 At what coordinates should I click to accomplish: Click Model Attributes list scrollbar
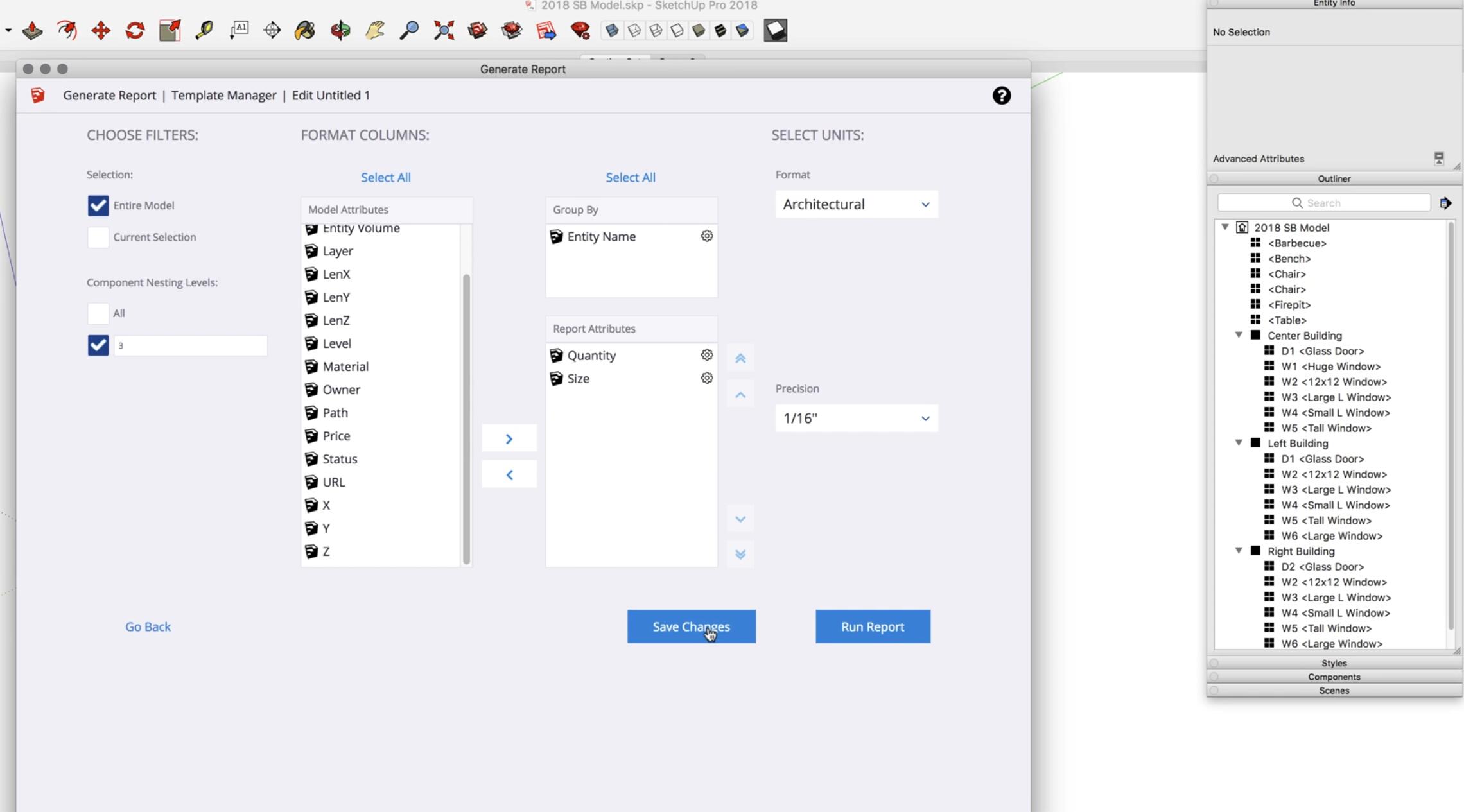[466, 419]
